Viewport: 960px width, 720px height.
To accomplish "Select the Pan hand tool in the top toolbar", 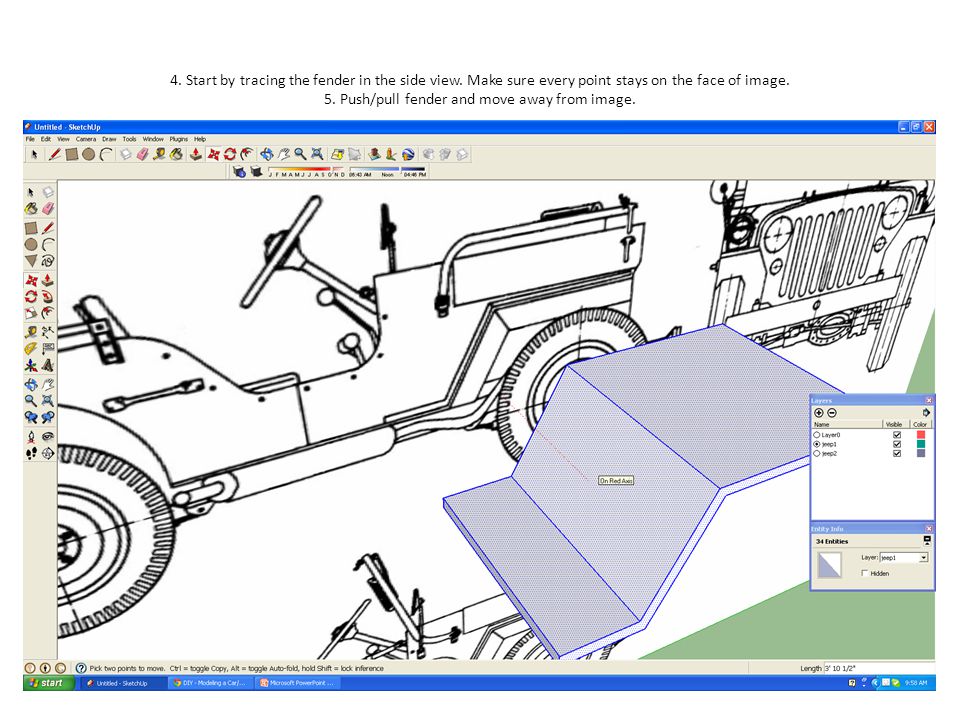I will click(283, 154).
